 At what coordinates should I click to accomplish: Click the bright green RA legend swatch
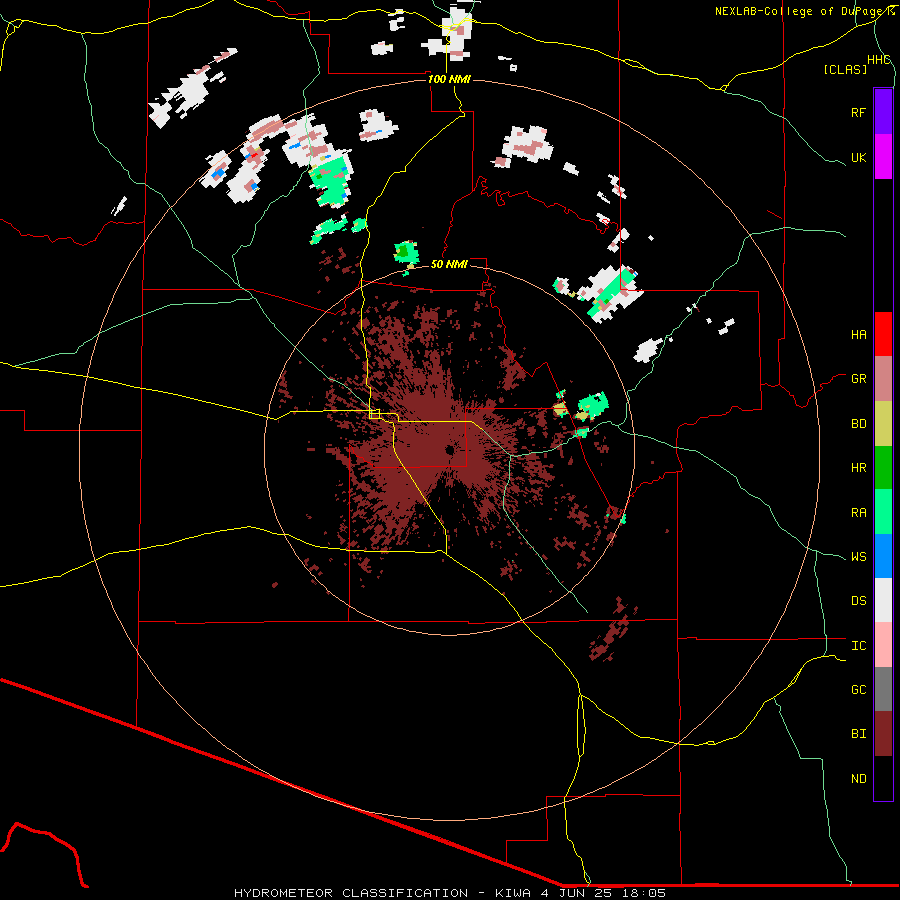click(883, 511)
